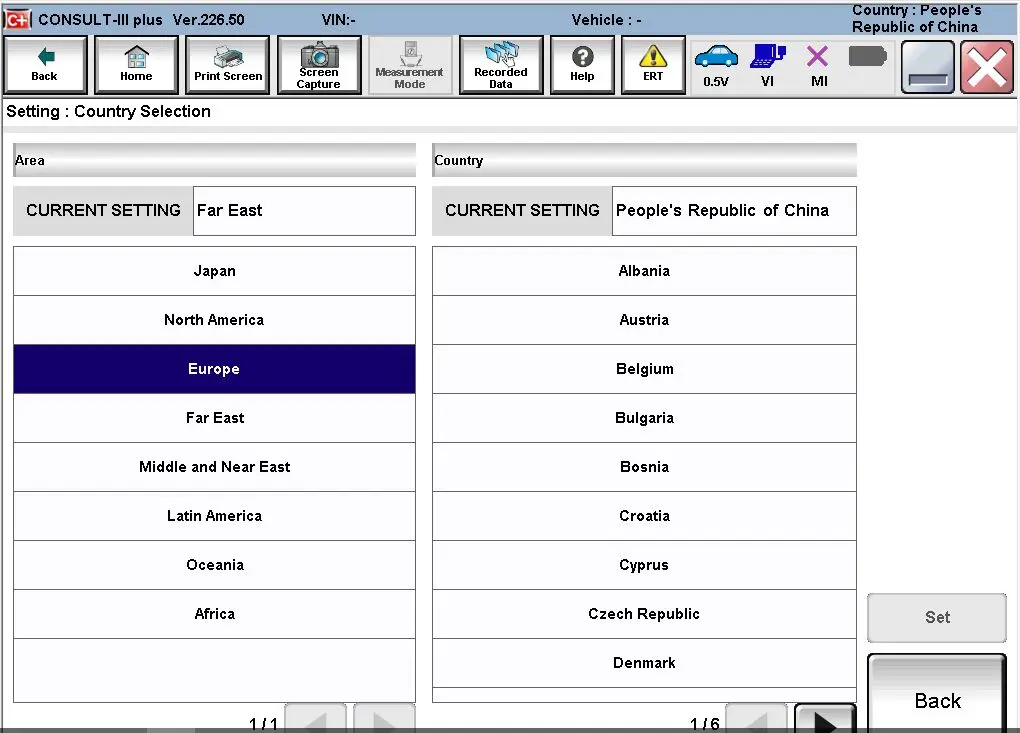The height and width of the screenshot is (733, 1020).
Task: Choose Czech Republic as the country
Action: (644, 614)
